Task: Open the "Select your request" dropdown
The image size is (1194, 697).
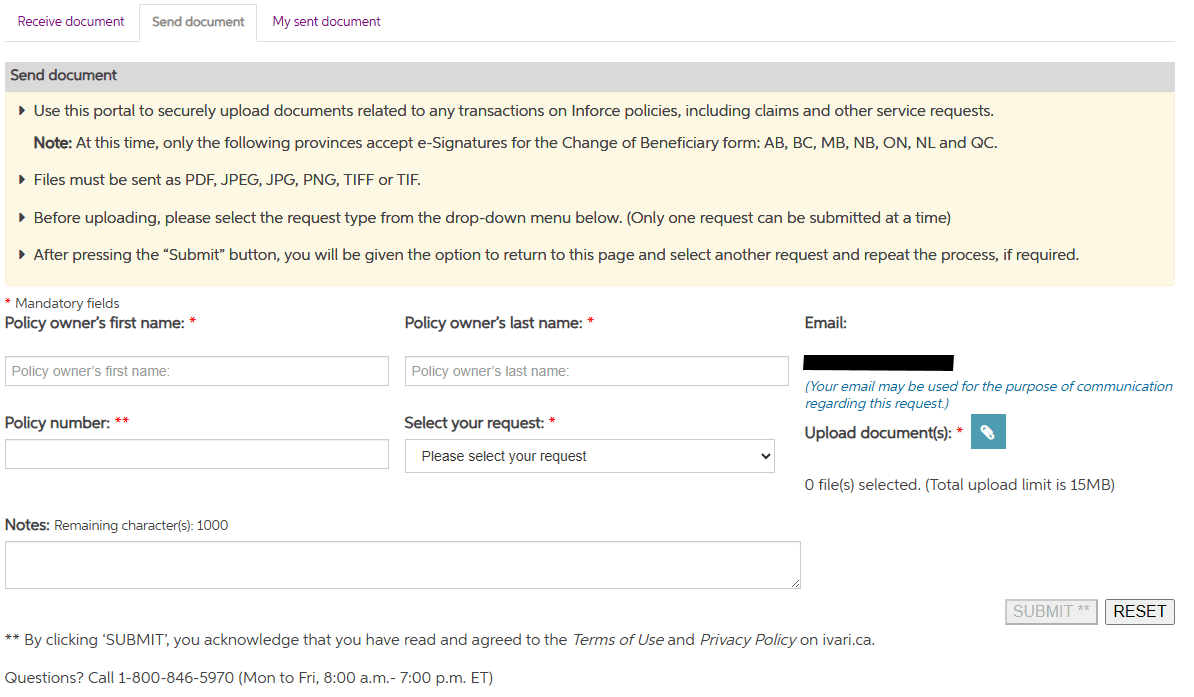Action: [589, 456]
